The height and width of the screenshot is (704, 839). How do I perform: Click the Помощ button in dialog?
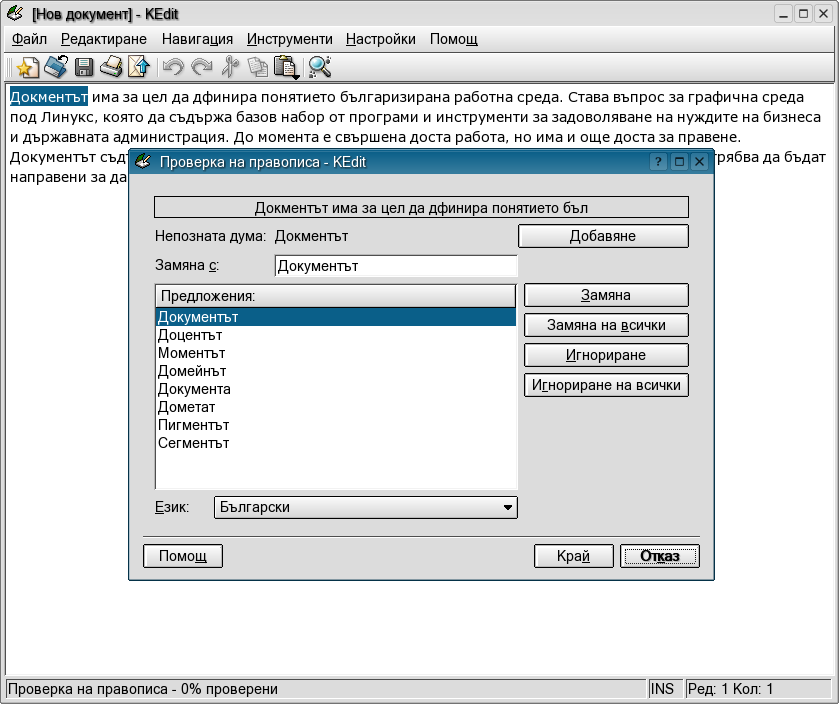coord(183,556)
